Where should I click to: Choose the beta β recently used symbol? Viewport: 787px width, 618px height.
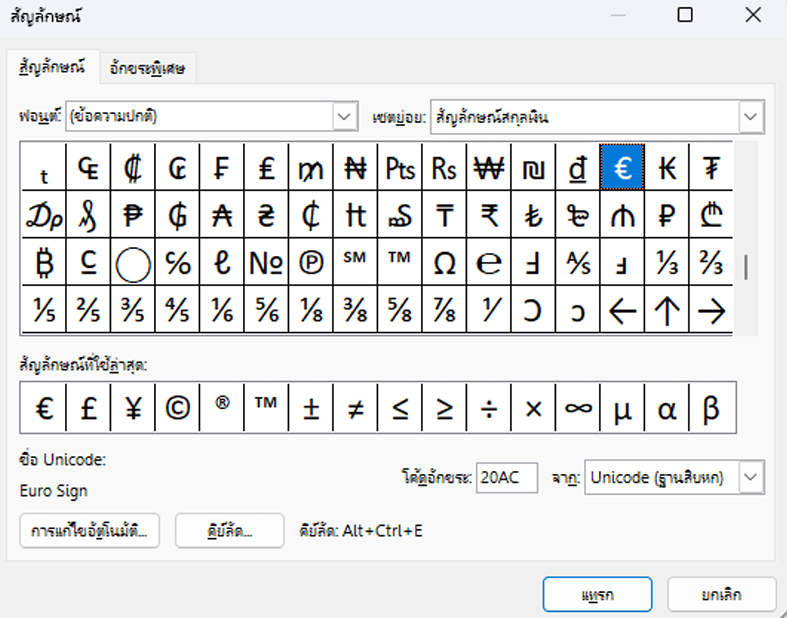[711, 408]
